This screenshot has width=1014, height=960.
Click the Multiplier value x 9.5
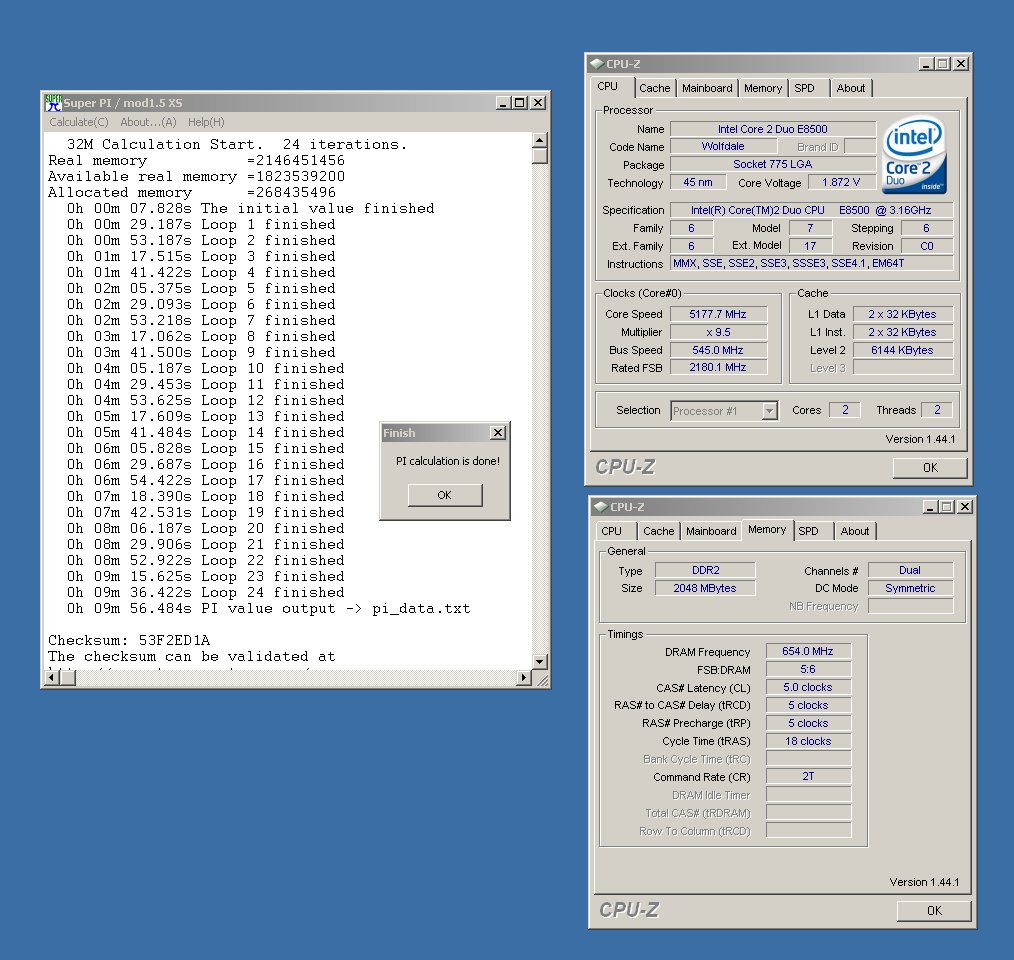(x=718, y=333)
